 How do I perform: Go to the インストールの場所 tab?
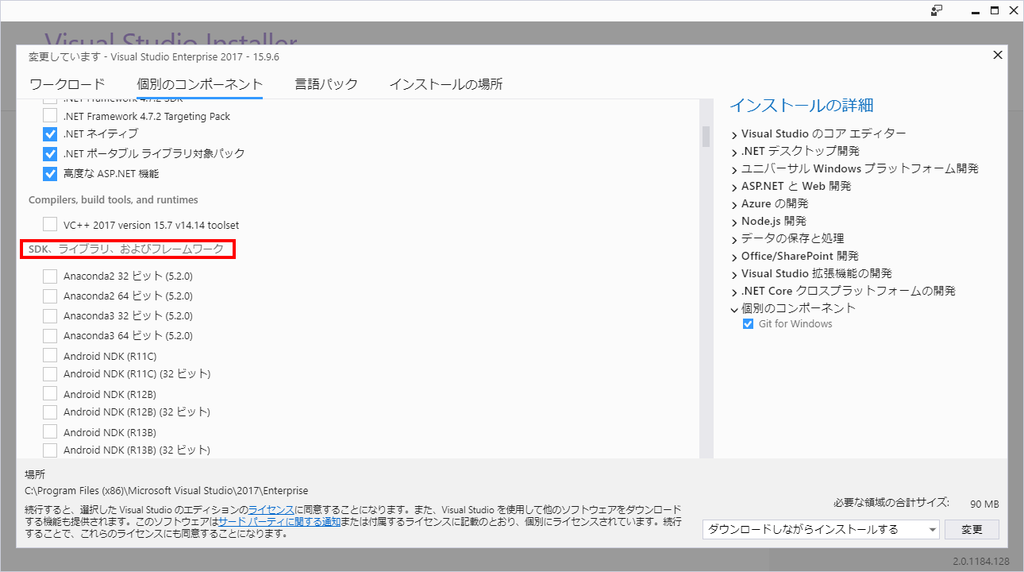446,84
